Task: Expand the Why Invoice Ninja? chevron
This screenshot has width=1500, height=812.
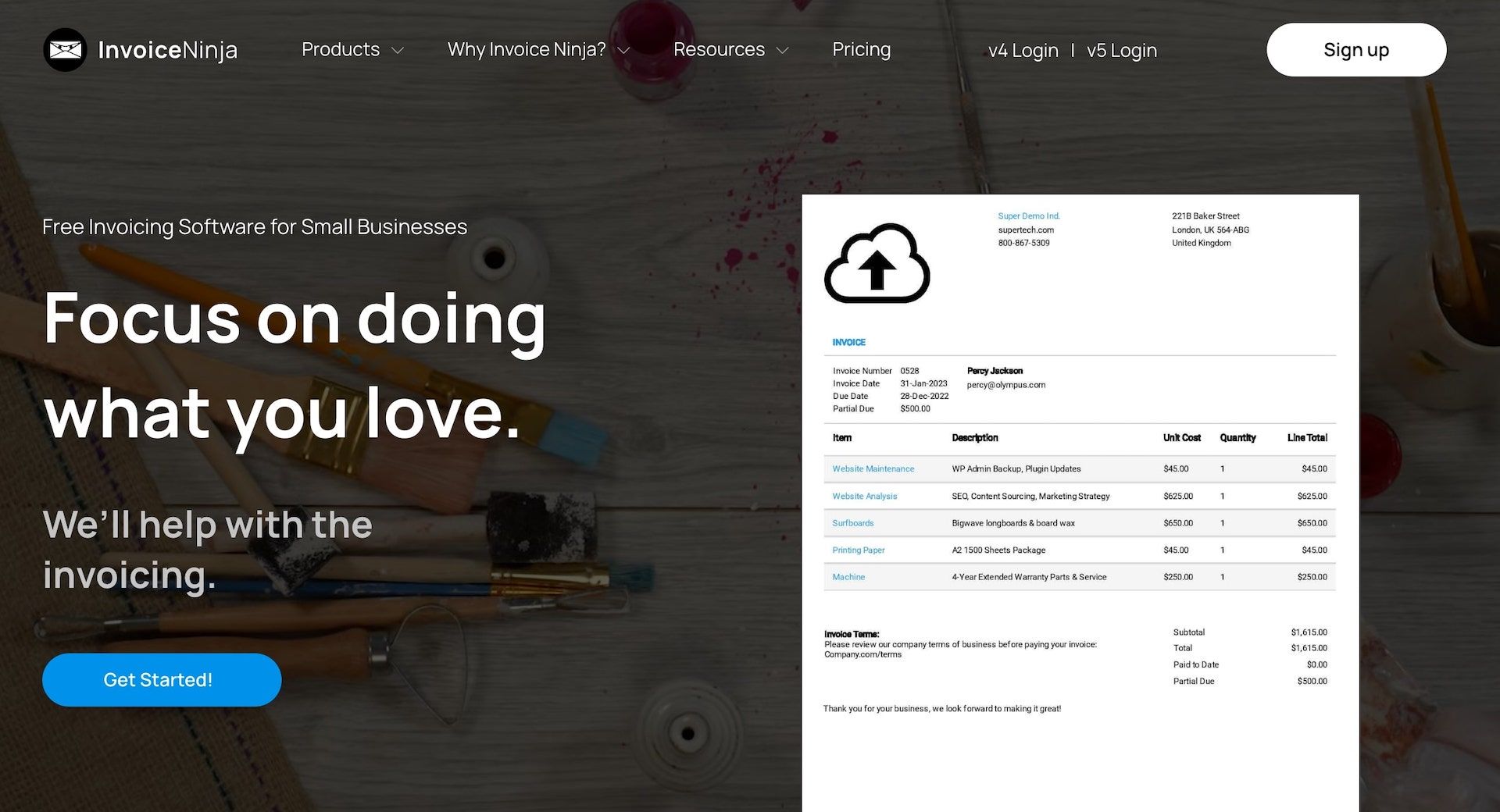Action: pos(623,51)
